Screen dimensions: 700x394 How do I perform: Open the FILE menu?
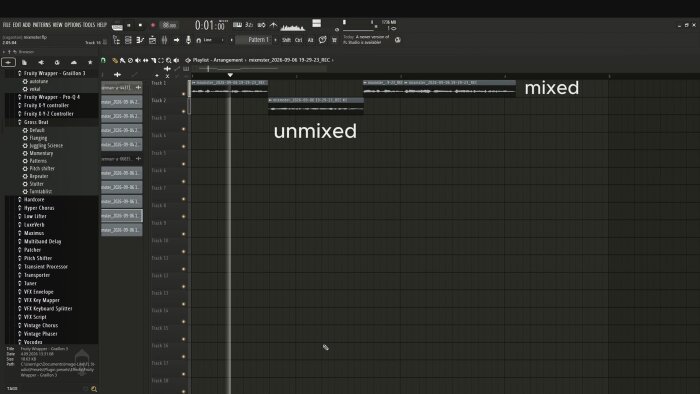point(7,25)
